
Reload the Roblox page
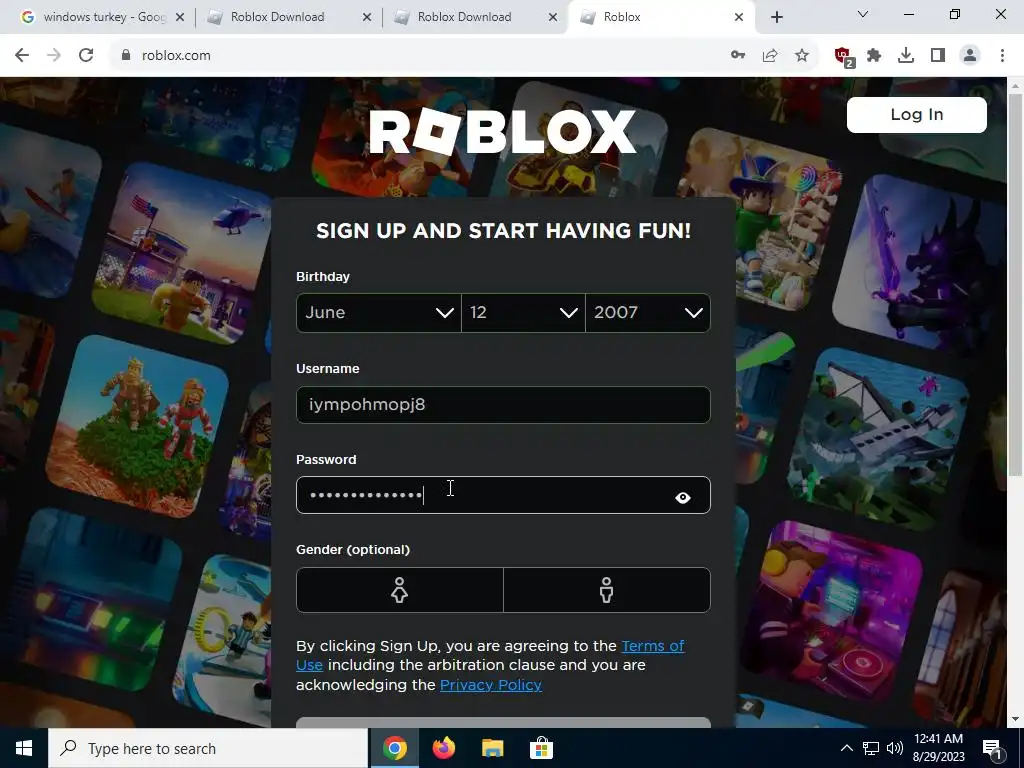(x=86, y=56)
